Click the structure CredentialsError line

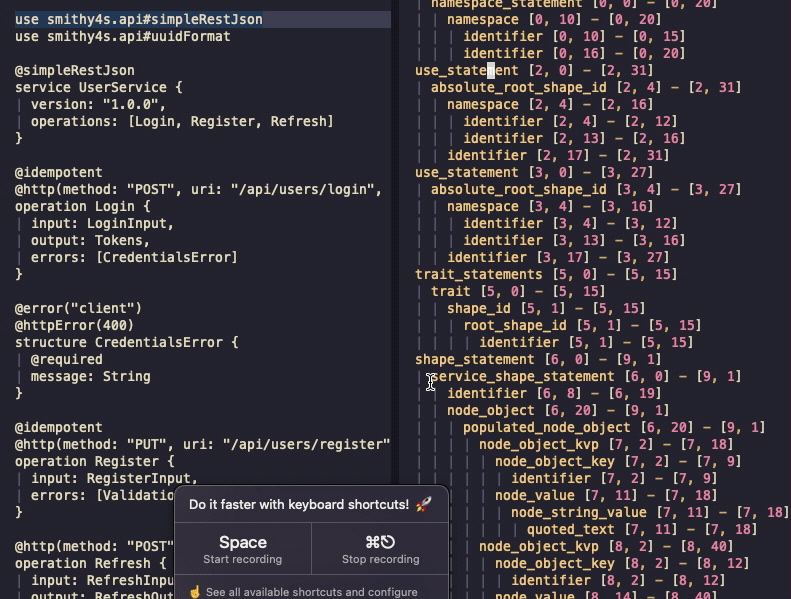(x=126, y=342)
